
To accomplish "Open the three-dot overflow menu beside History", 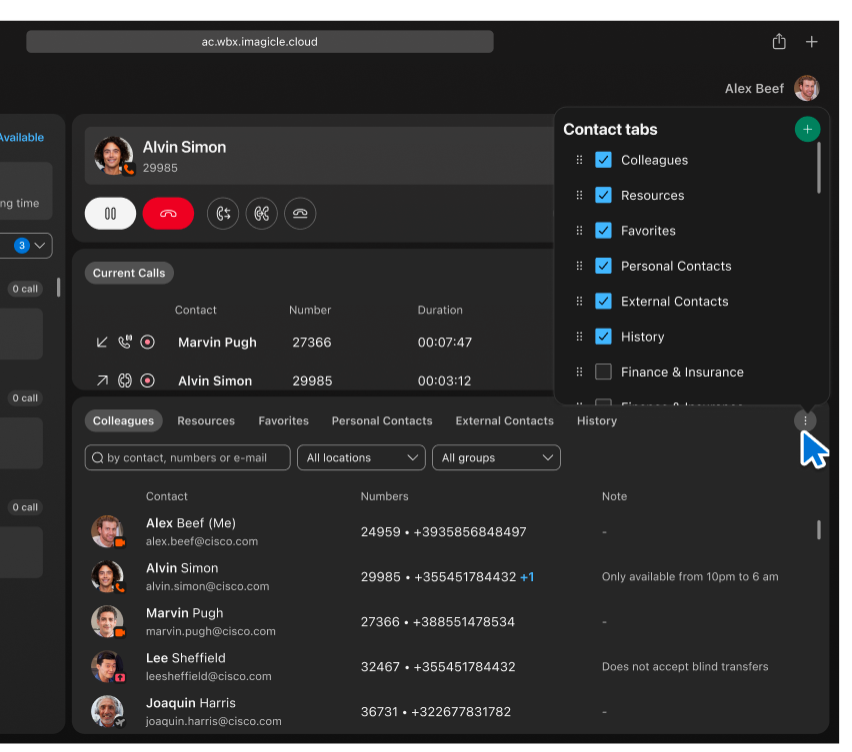I will tap(805, 420).
